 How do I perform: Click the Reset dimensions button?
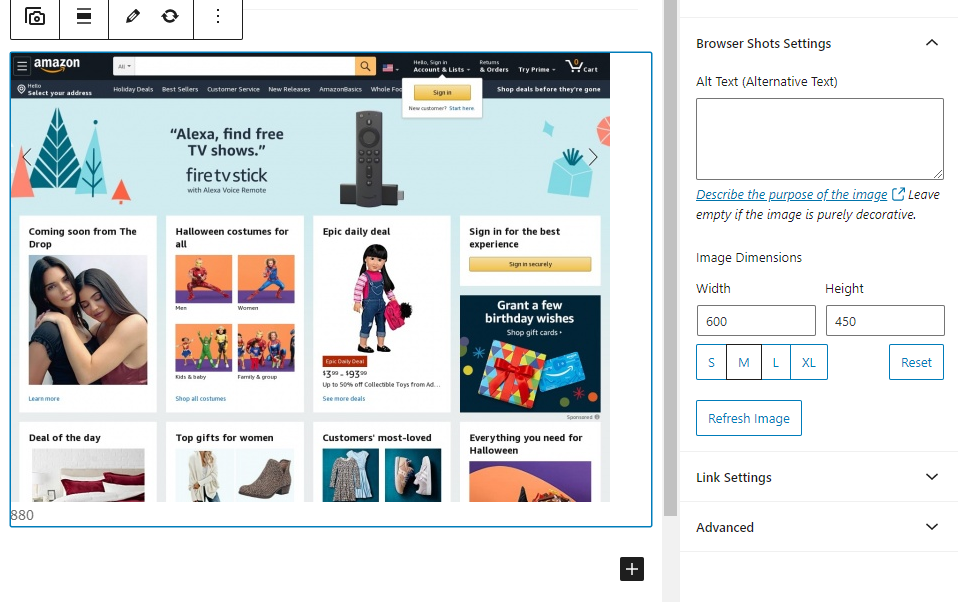(916, 362)
